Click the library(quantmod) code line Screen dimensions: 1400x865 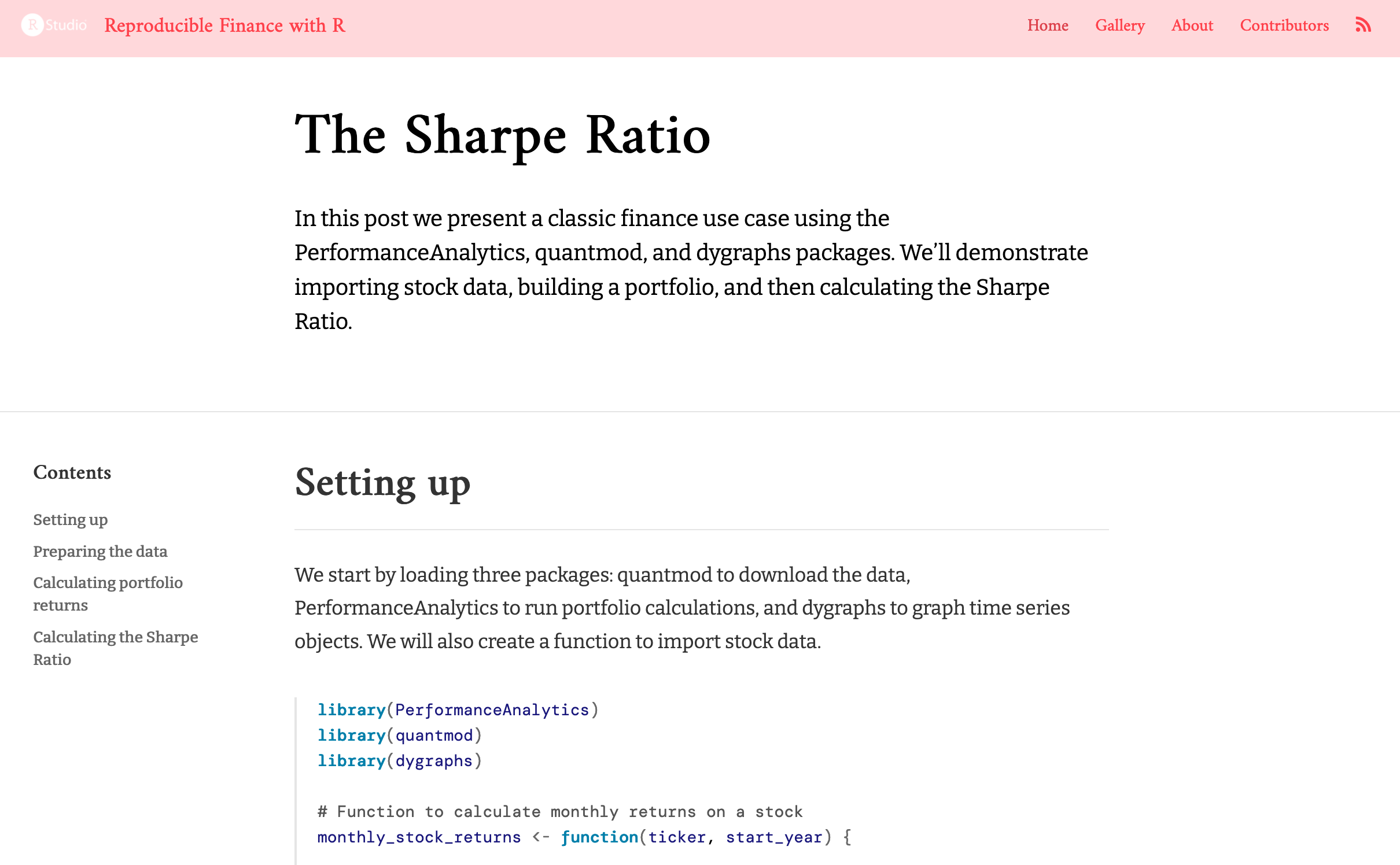[x=399, y=735]
